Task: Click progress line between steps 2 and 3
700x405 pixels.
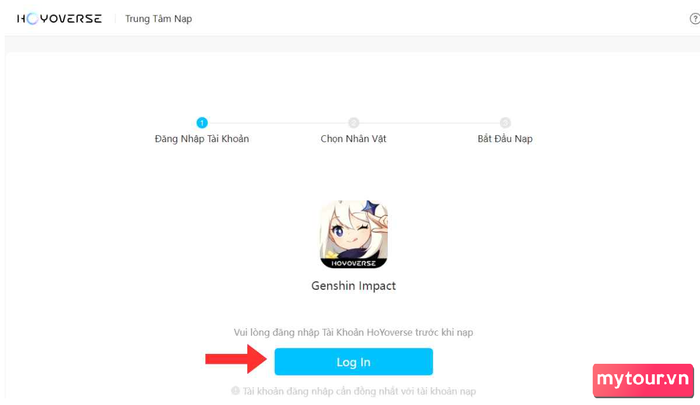Action: 429,123
